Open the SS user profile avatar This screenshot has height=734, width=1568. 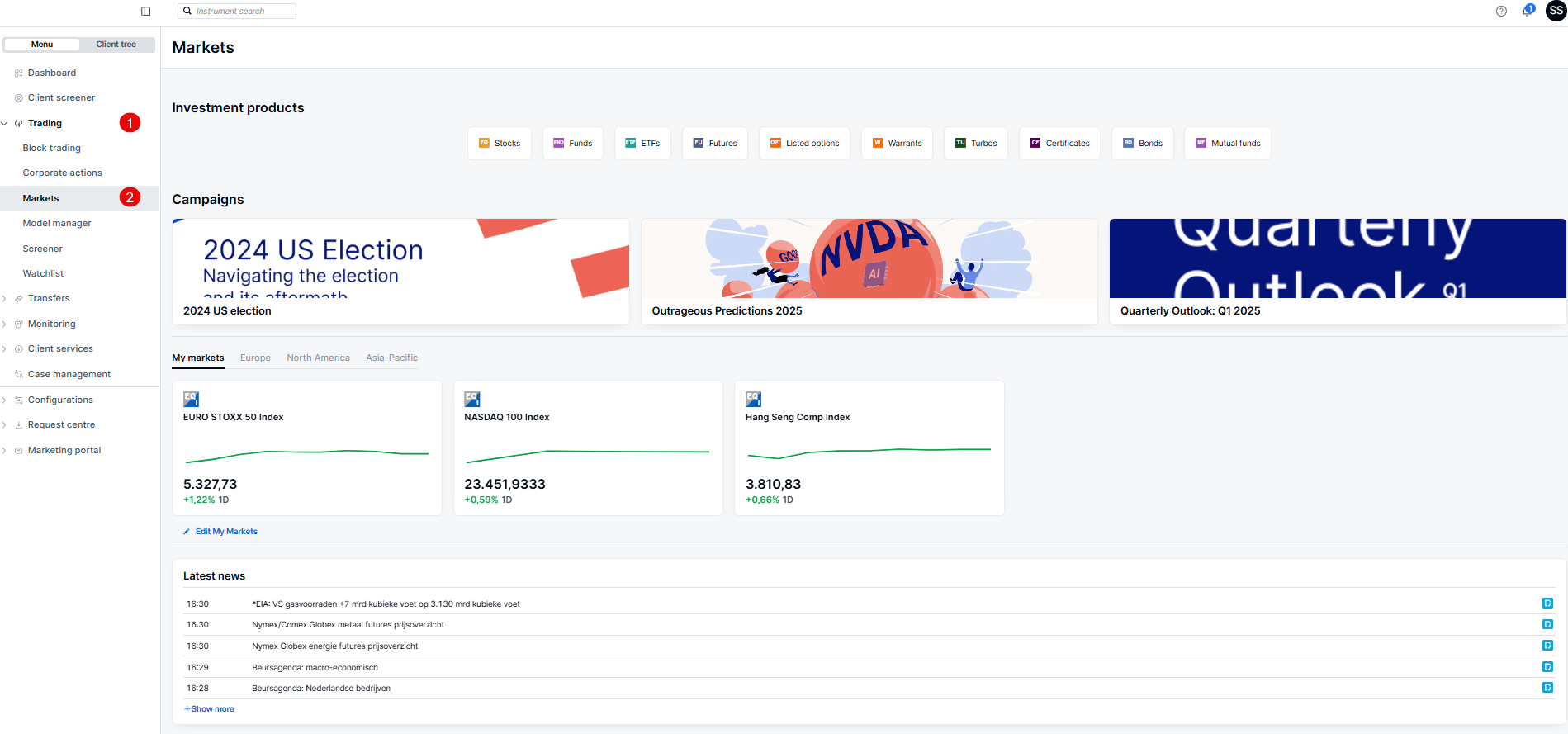tap(1556, 11)
